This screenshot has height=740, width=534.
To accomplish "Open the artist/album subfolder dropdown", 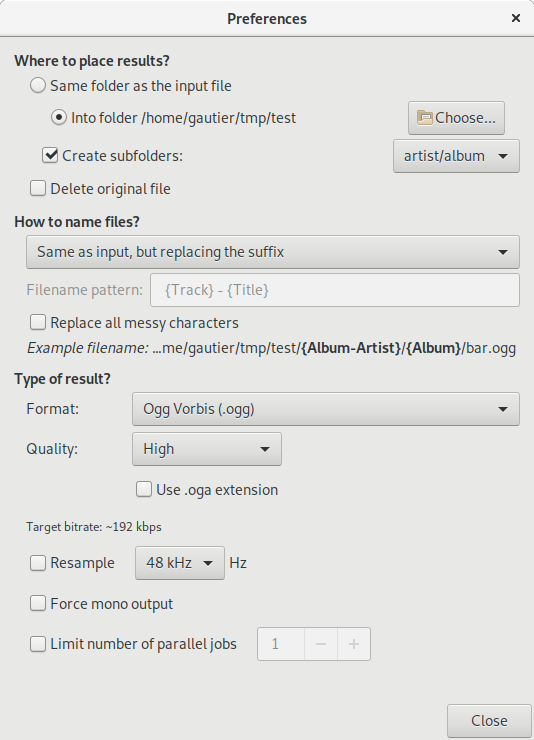I will (456, 156).
